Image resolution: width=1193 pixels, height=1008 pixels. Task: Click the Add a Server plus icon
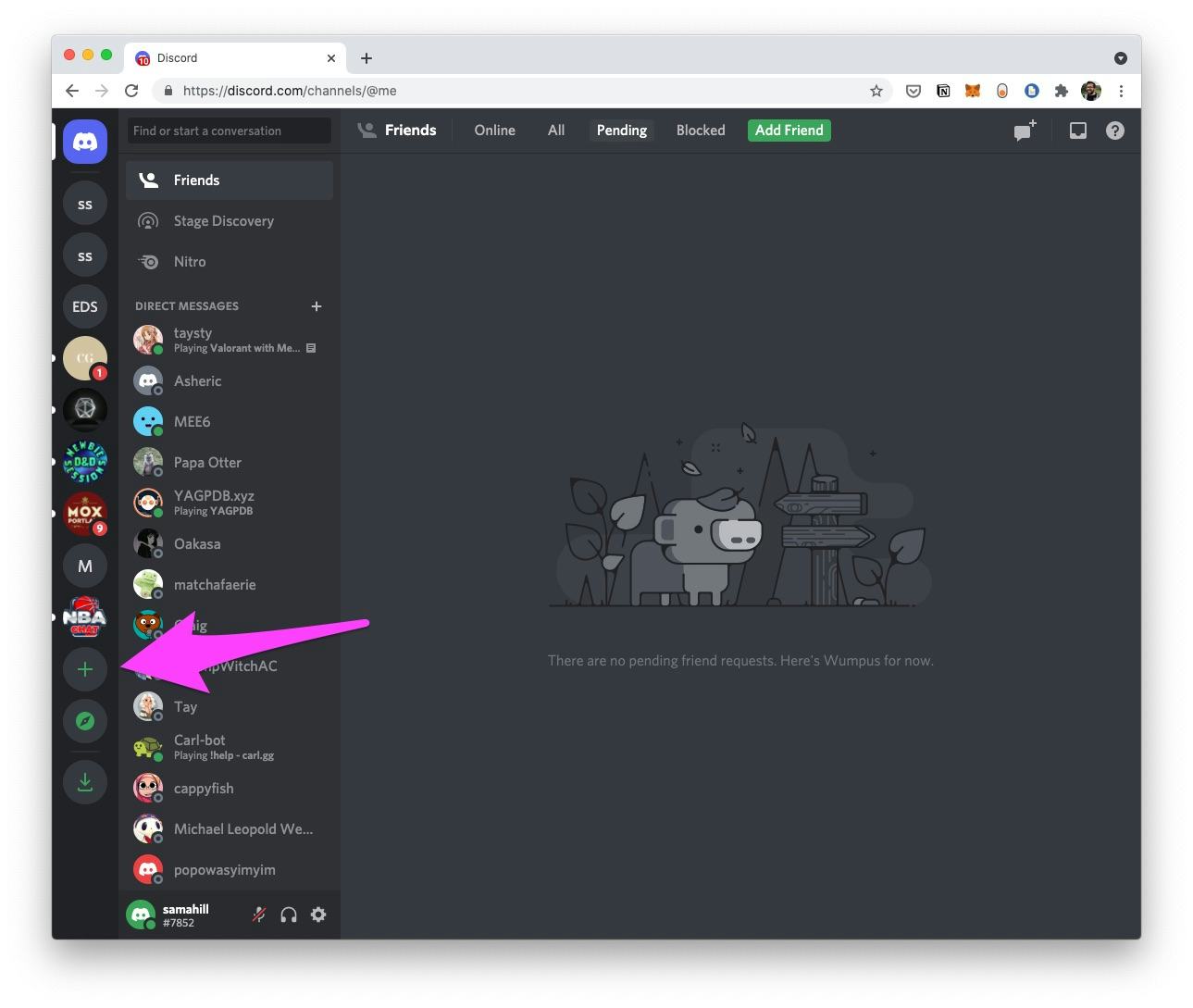(x=85, y=669)
